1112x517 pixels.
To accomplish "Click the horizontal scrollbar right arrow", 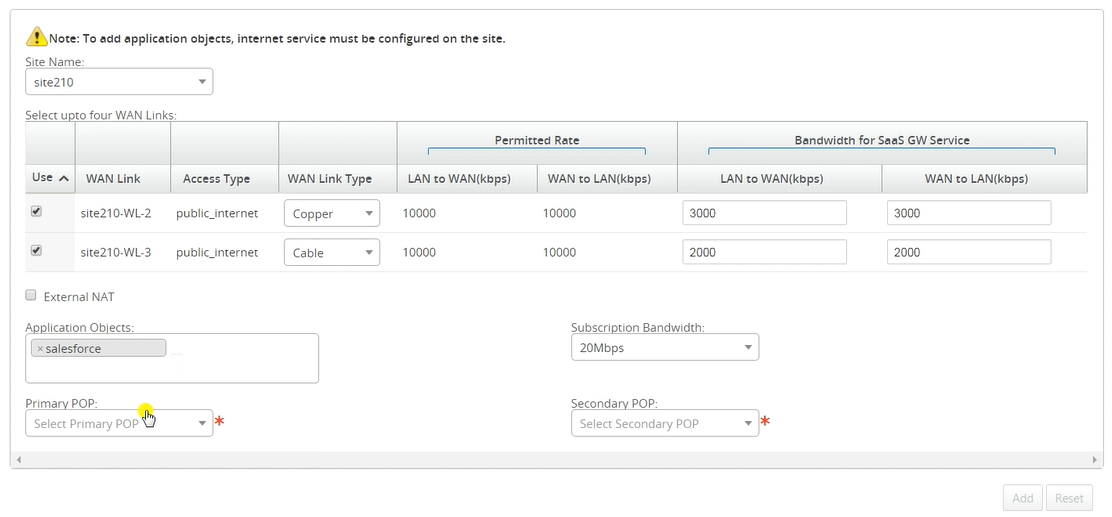I will point(1096,460).
